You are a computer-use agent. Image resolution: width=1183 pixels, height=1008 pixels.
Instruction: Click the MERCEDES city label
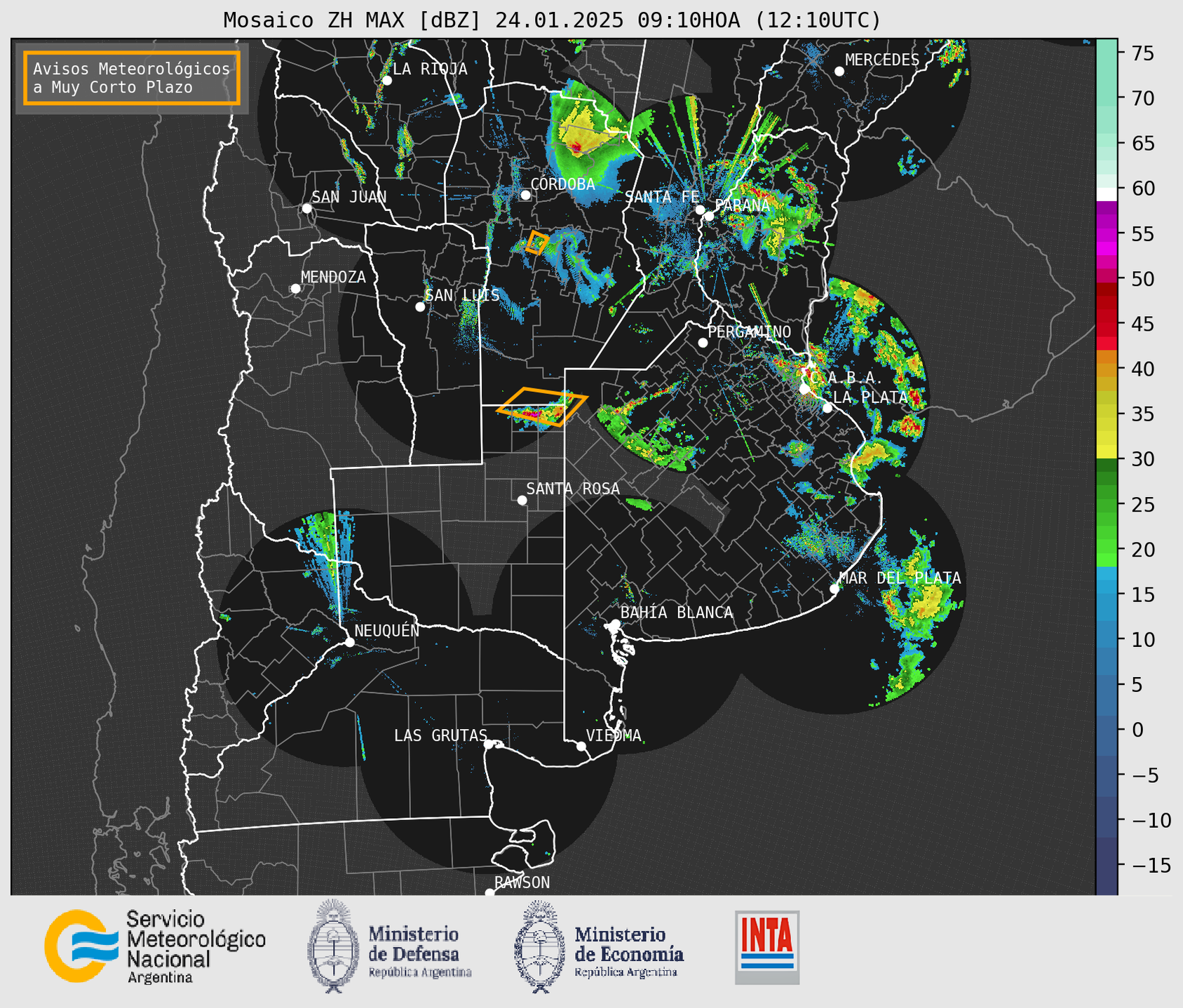(x=882, y=60)
